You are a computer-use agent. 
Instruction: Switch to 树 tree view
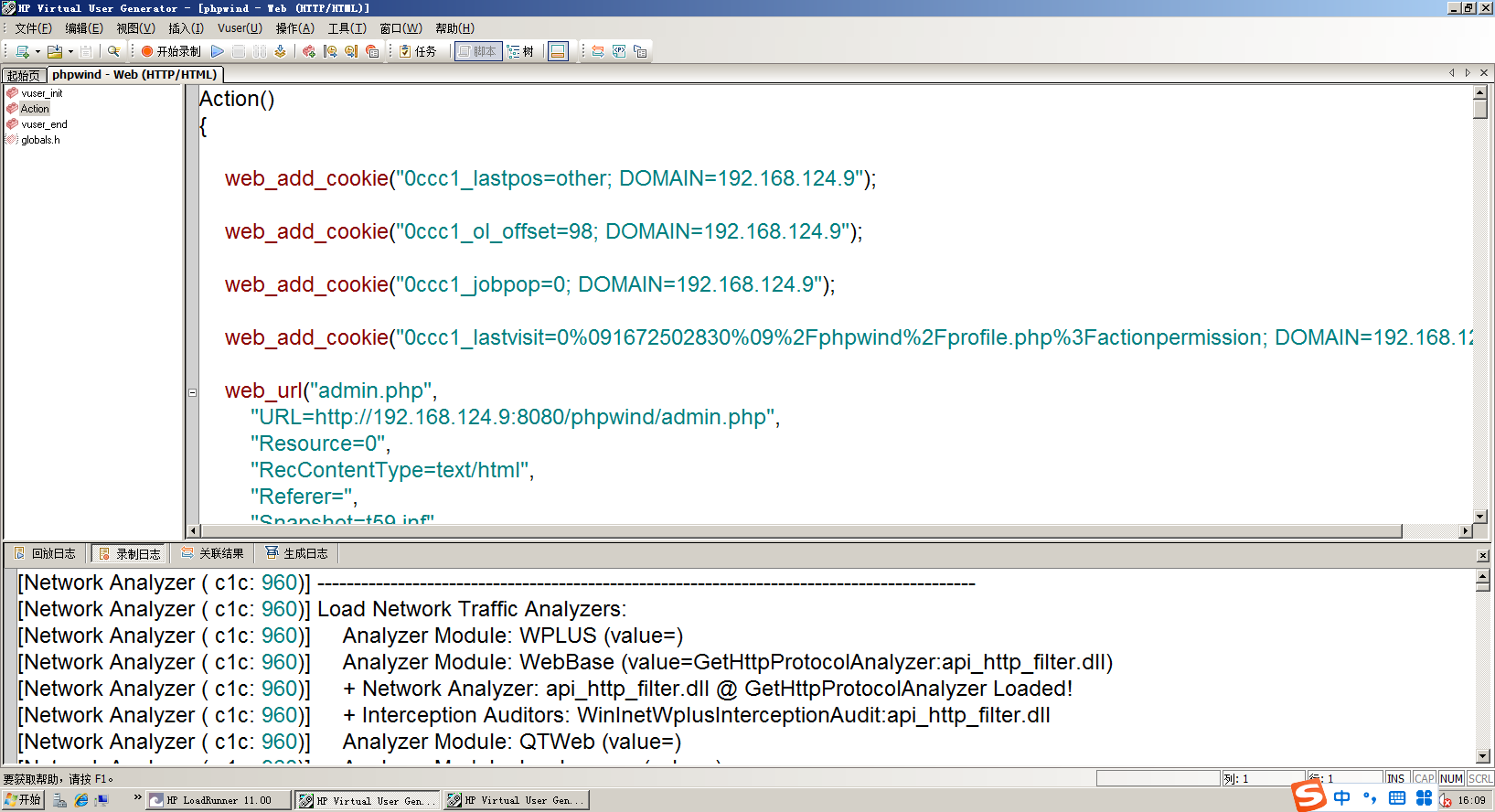521,51
